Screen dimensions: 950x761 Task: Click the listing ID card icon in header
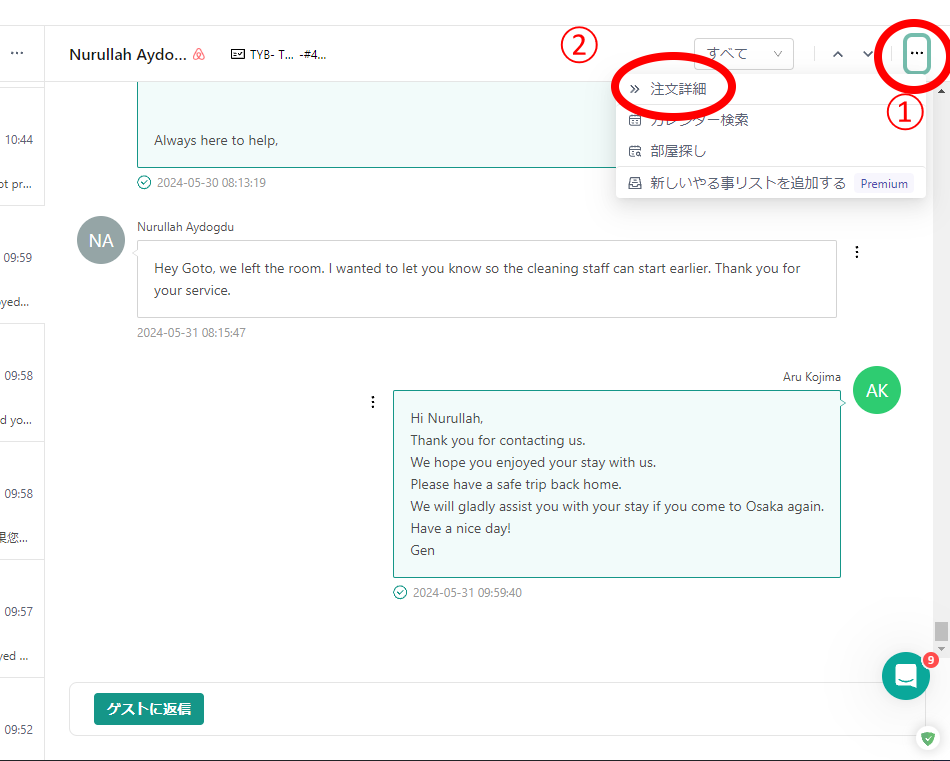[238, 54]
